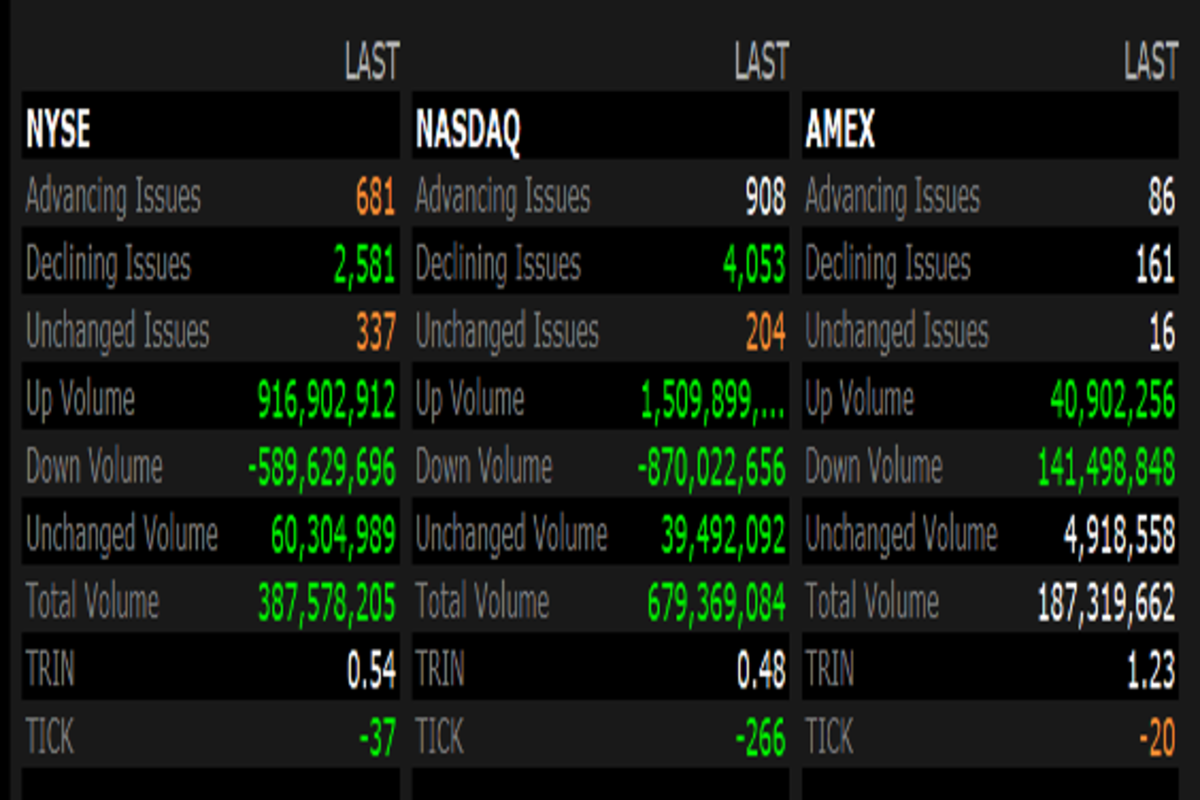This screenshot has height=800, width=1200.
Task: Click AMEX Declining Issues value 161
Action: tap(1155, 265)
